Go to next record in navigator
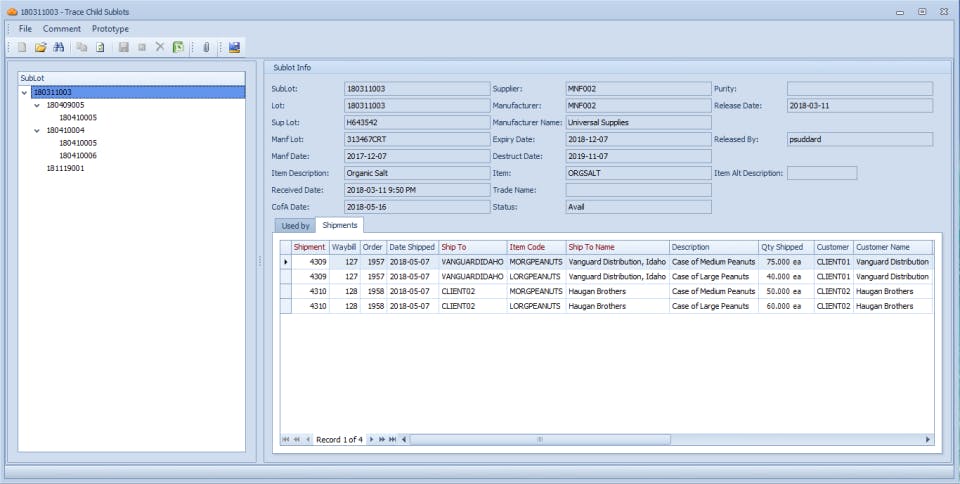The width and height of the screenshot is (960, 484). pyautogui.click(x=371, y=439)
